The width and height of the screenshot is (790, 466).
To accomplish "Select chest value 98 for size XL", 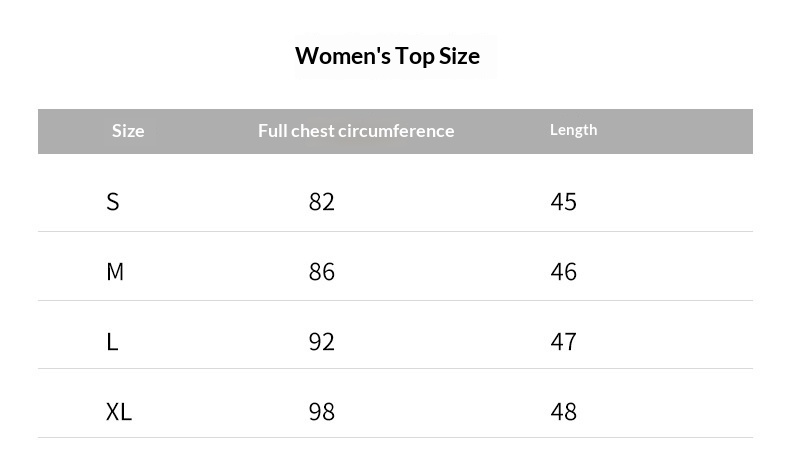I will 322,412.
